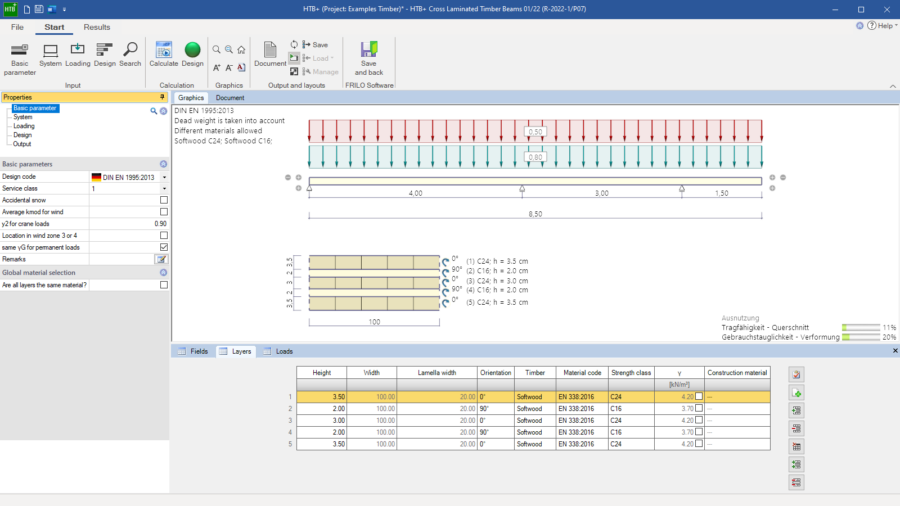This screenshot has height=506, width=900.
Task: Open the Document output icon
Action: pyautogui.click(x=269, y=53)
